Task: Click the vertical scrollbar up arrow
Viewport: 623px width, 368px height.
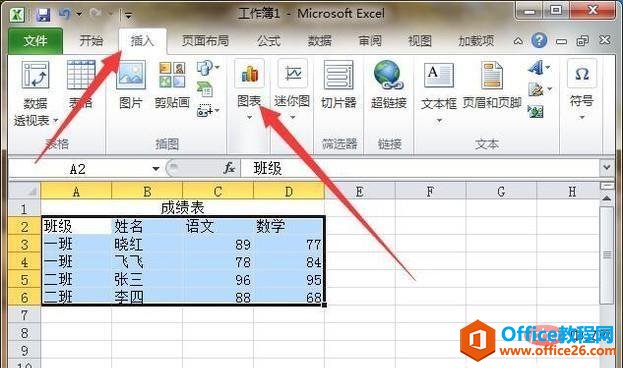Action: pyautogui.click(x=607, y=198)
